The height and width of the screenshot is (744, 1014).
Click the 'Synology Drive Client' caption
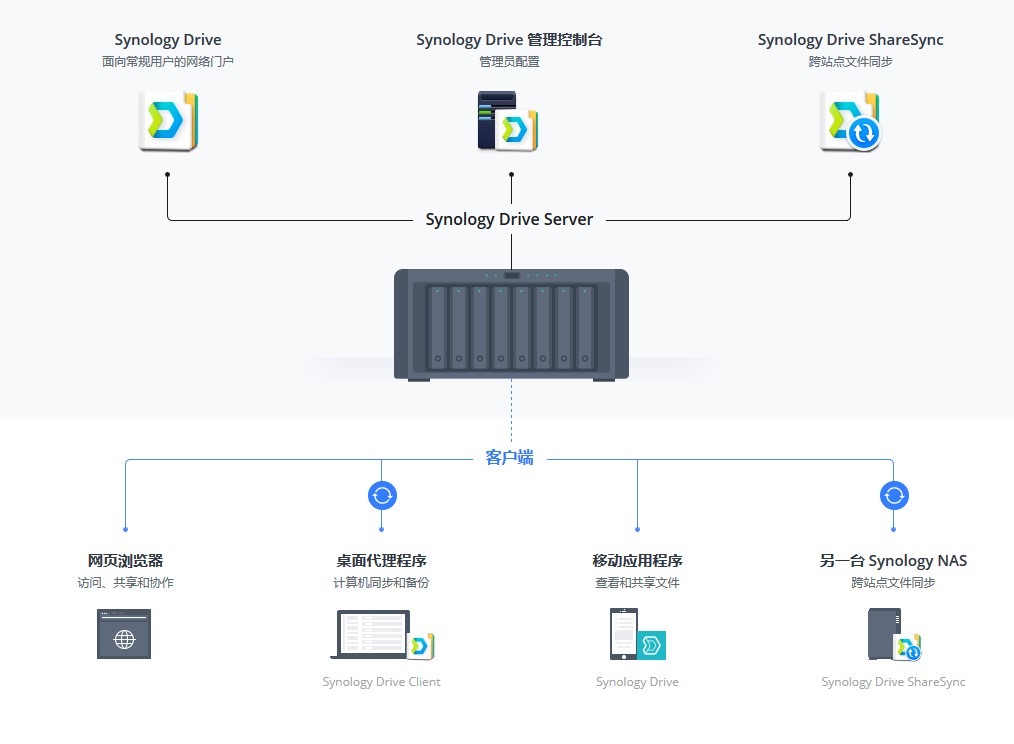382,682
